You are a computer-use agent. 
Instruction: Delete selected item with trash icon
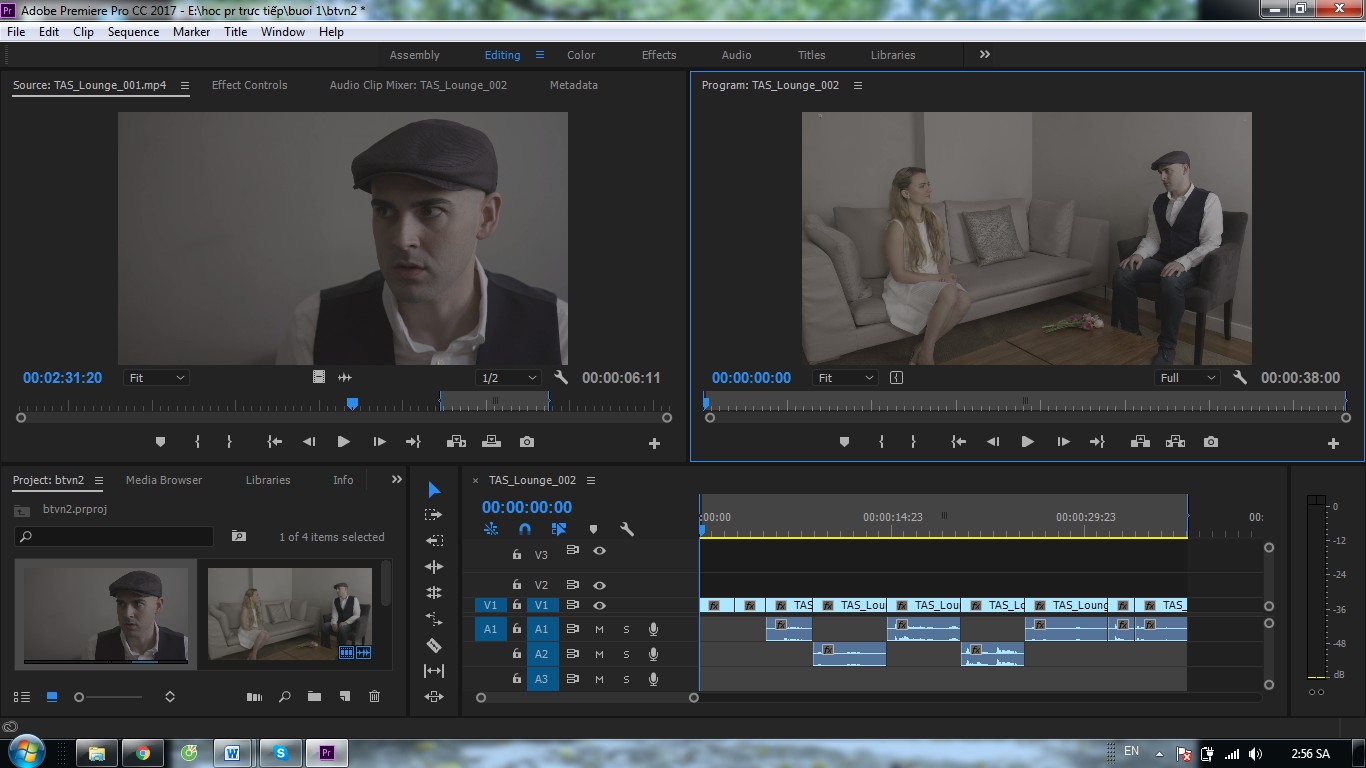click(x=374, y=697)
